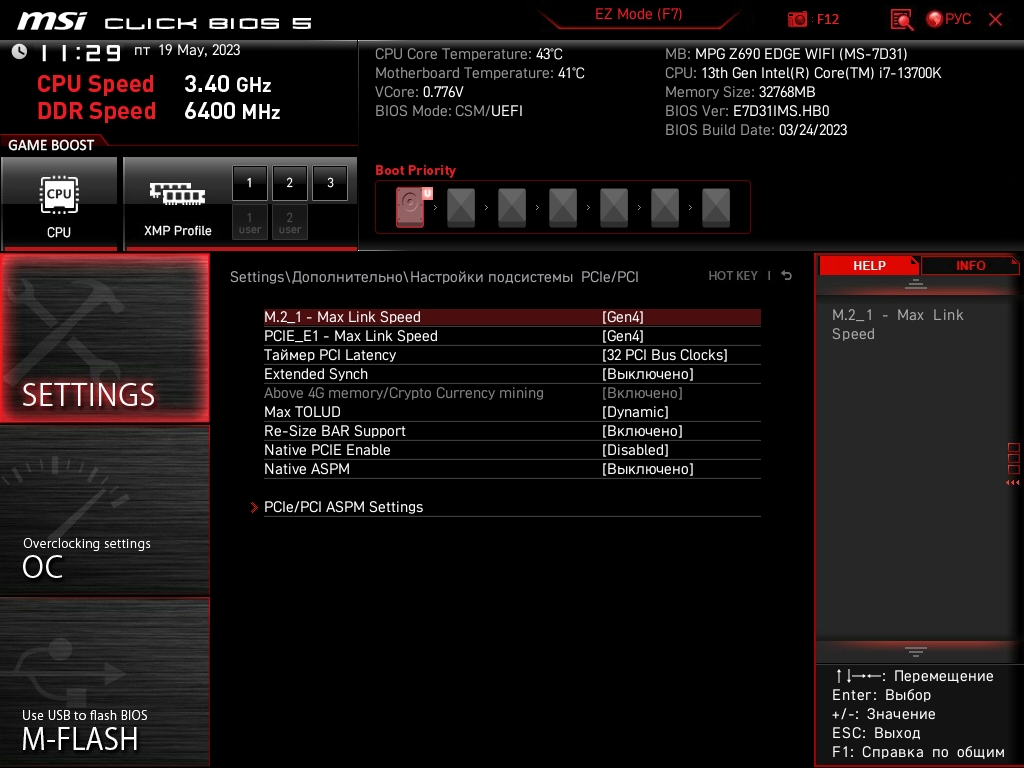Open the BIOS search magnifier icon
The width and height of the screenshot is (1024, 768).
point(902,19)
